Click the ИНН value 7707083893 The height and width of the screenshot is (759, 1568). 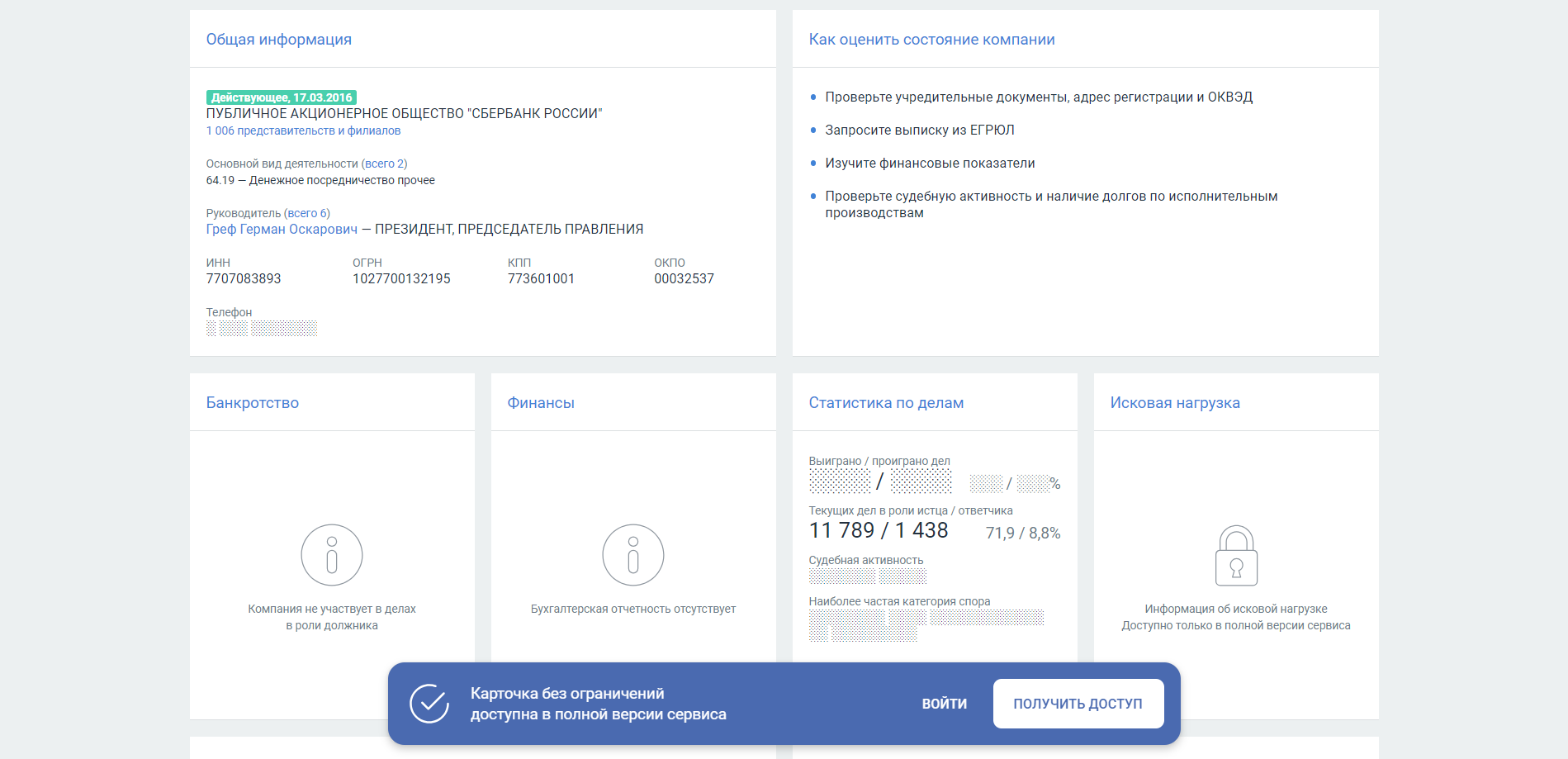(244, 278)
